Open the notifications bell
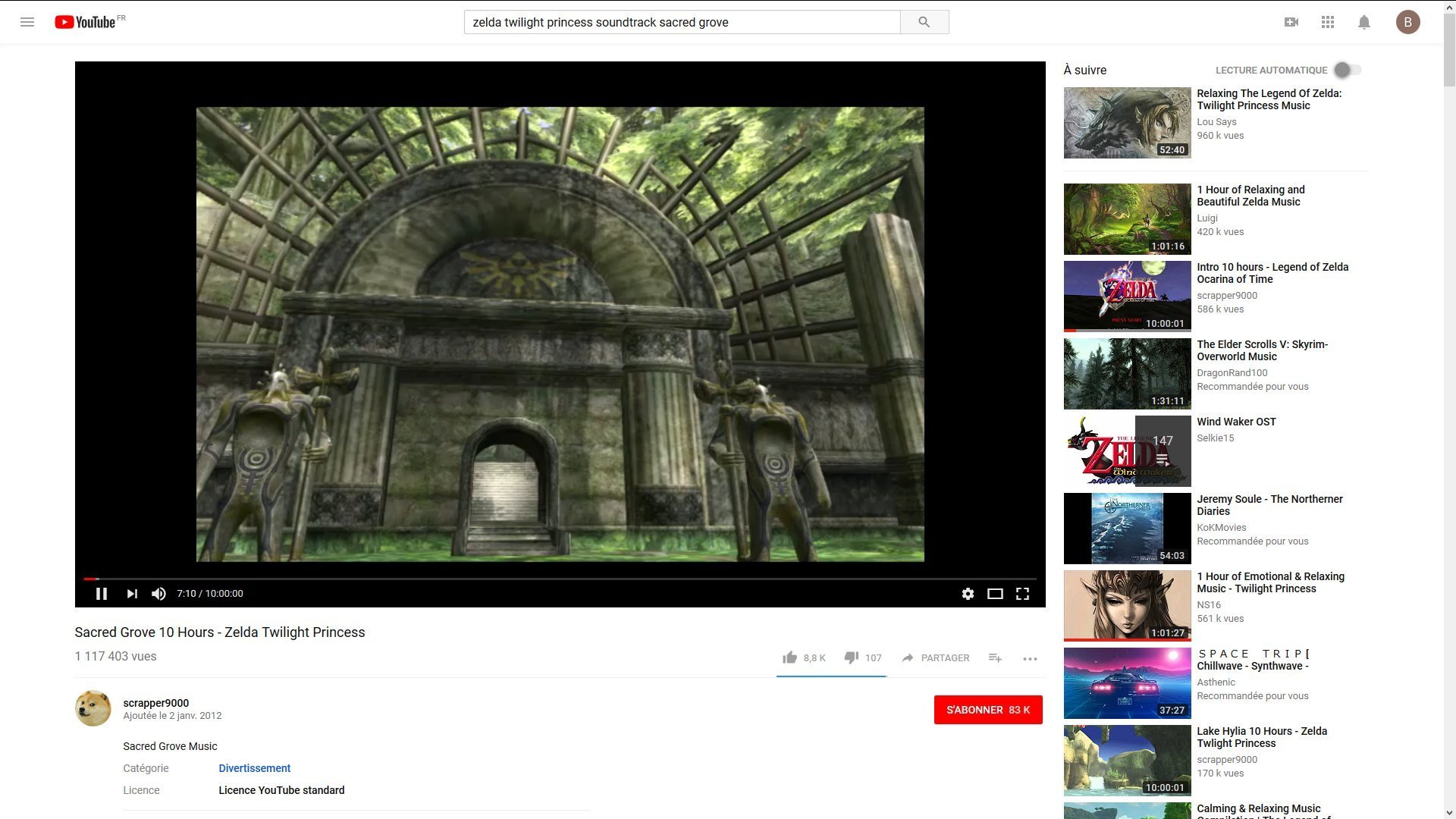 tap(1363, 22)
